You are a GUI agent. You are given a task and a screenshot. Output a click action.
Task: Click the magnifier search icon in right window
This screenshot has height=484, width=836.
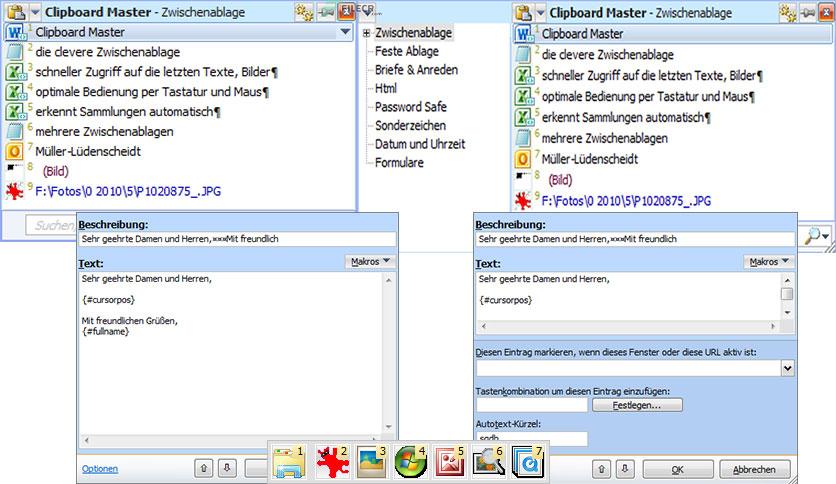811,235
